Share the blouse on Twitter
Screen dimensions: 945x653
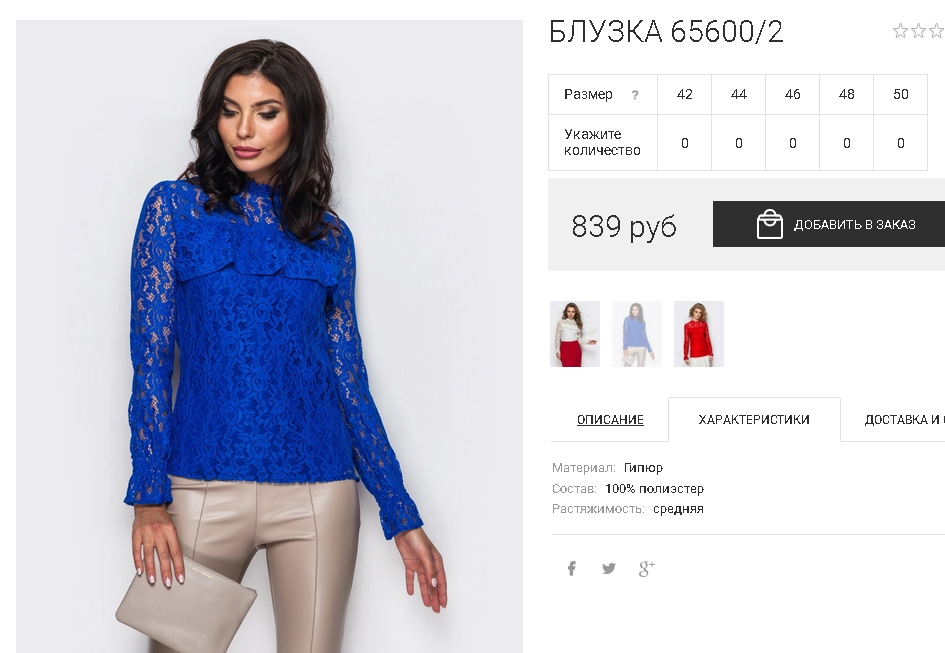coord(609,568)
